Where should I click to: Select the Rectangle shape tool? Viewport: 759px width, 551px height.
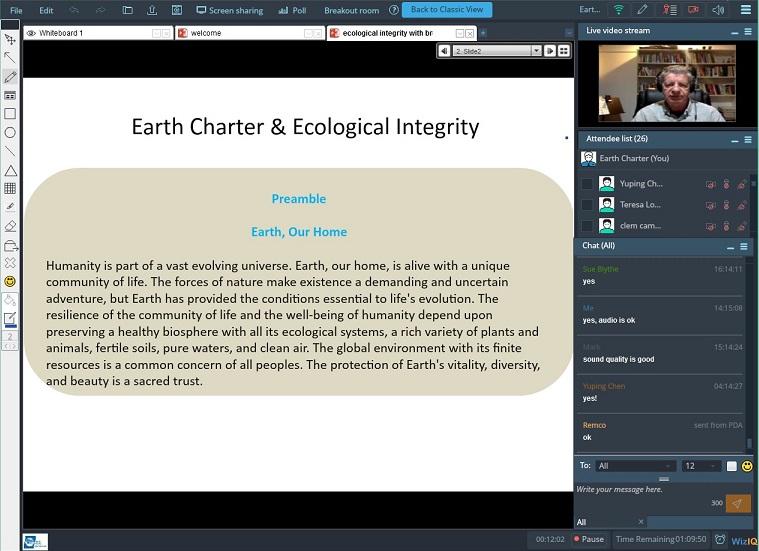10,114
